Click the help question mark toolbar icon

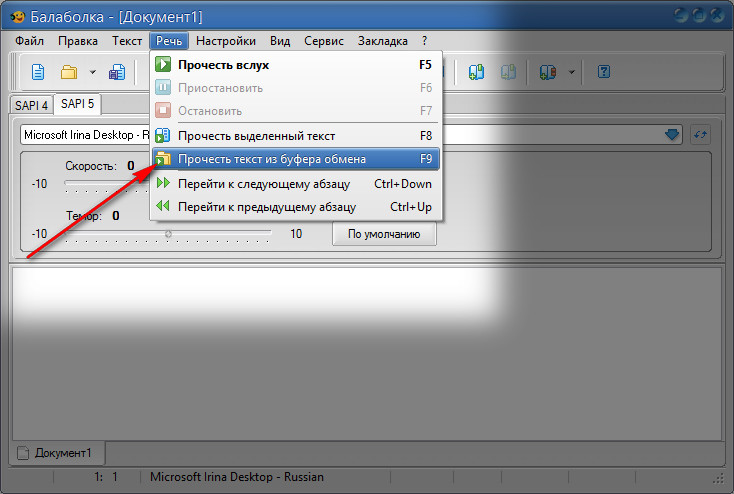tap(604, 72)
